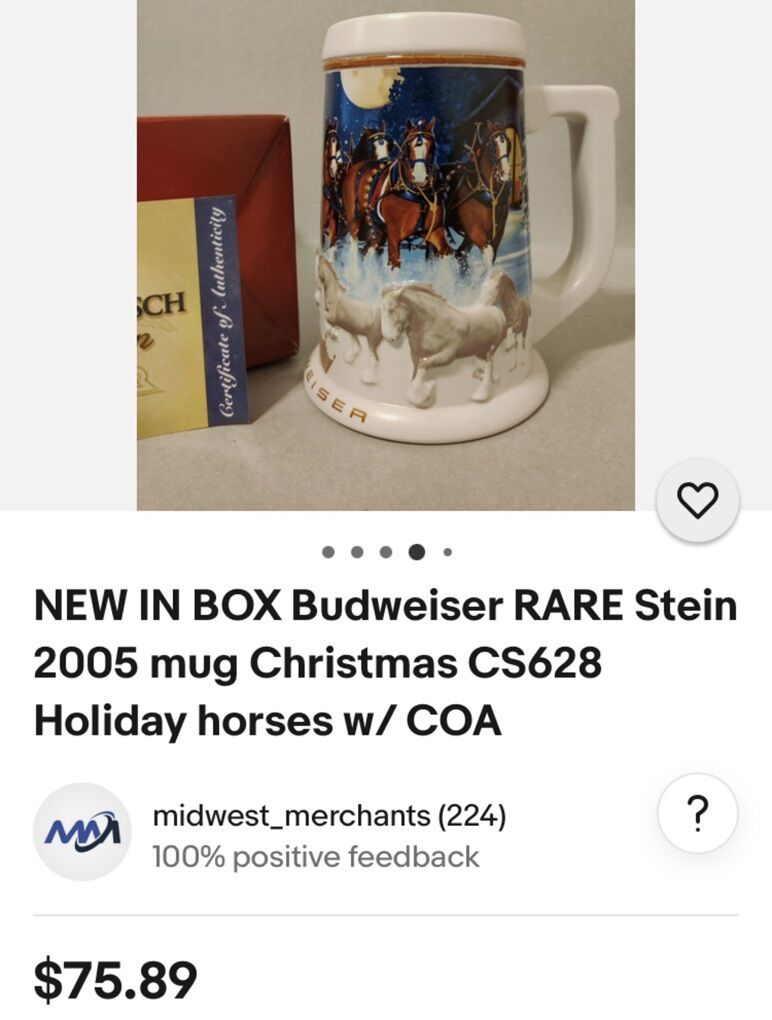Tap the red box in the photo
This screenshot has height=1020, width=772.
click(218, 241)
